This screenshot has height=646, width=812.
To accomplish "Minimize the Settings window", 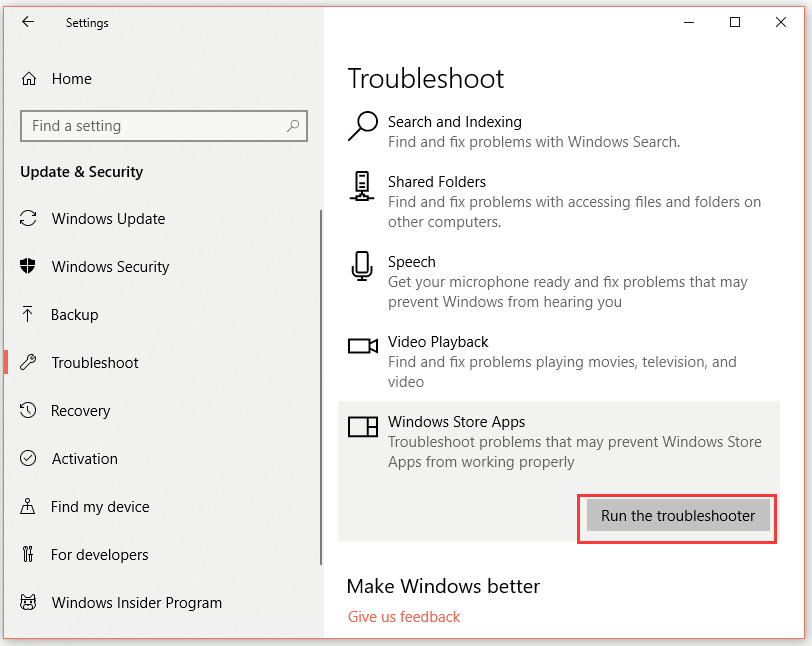I will pos(689,22).
